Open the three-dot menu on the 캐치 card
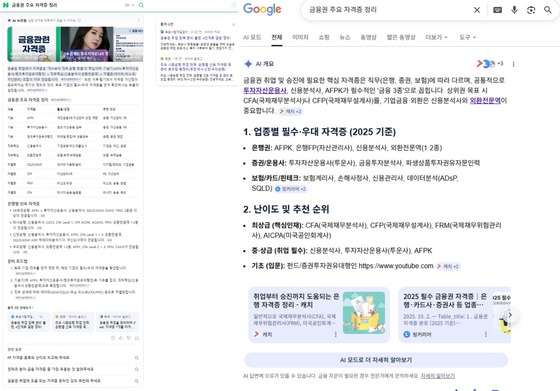Image resolution: width=560 pixels, height=391 pixels. (x=335, y=334)
